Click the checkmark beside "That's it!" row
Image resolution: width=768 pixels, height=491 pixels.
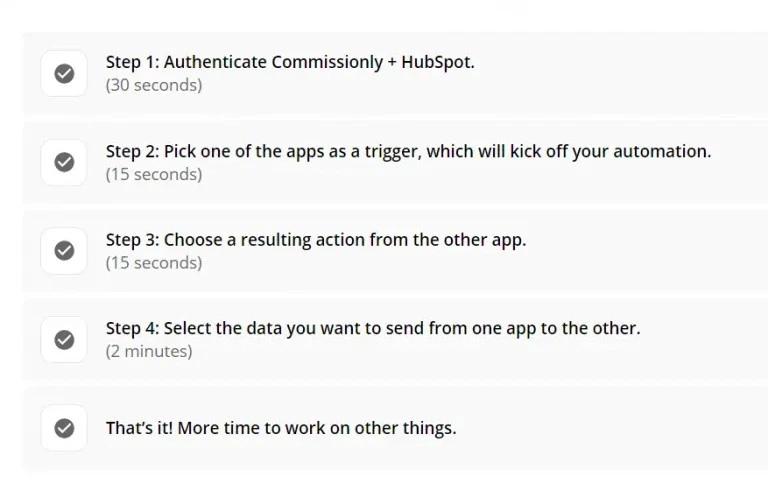pyautogui.click(x=64, y=428)
